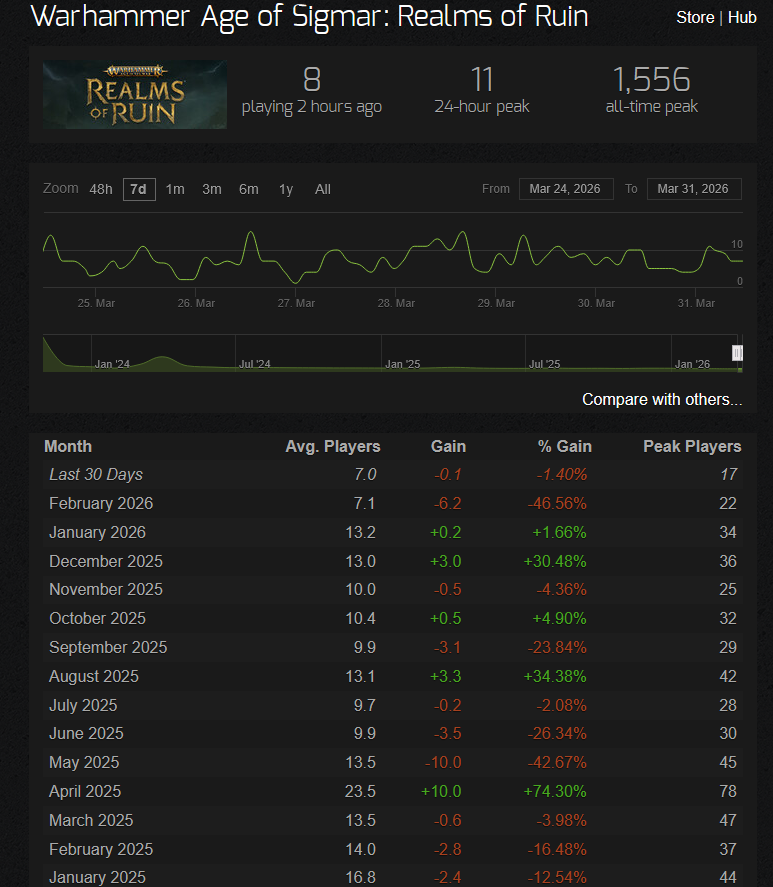The width and height of the screenshot is (773, 887).
Task: Click Compare with others link
Action: [x=662, y=399]
